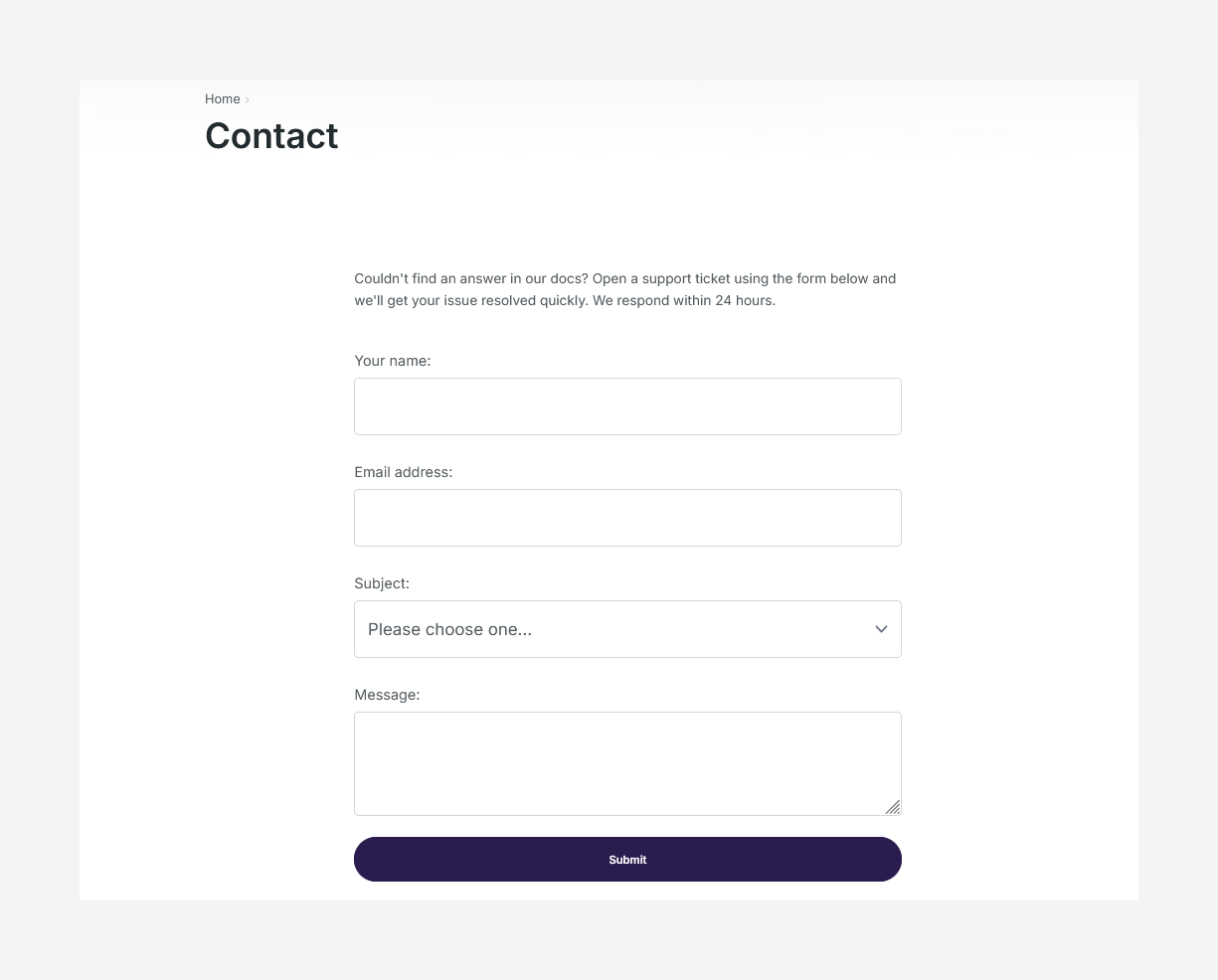Select the dropdown's down-arrow indicator
The width and height of the screenshot is (1218, 980).
pos(881,629)
